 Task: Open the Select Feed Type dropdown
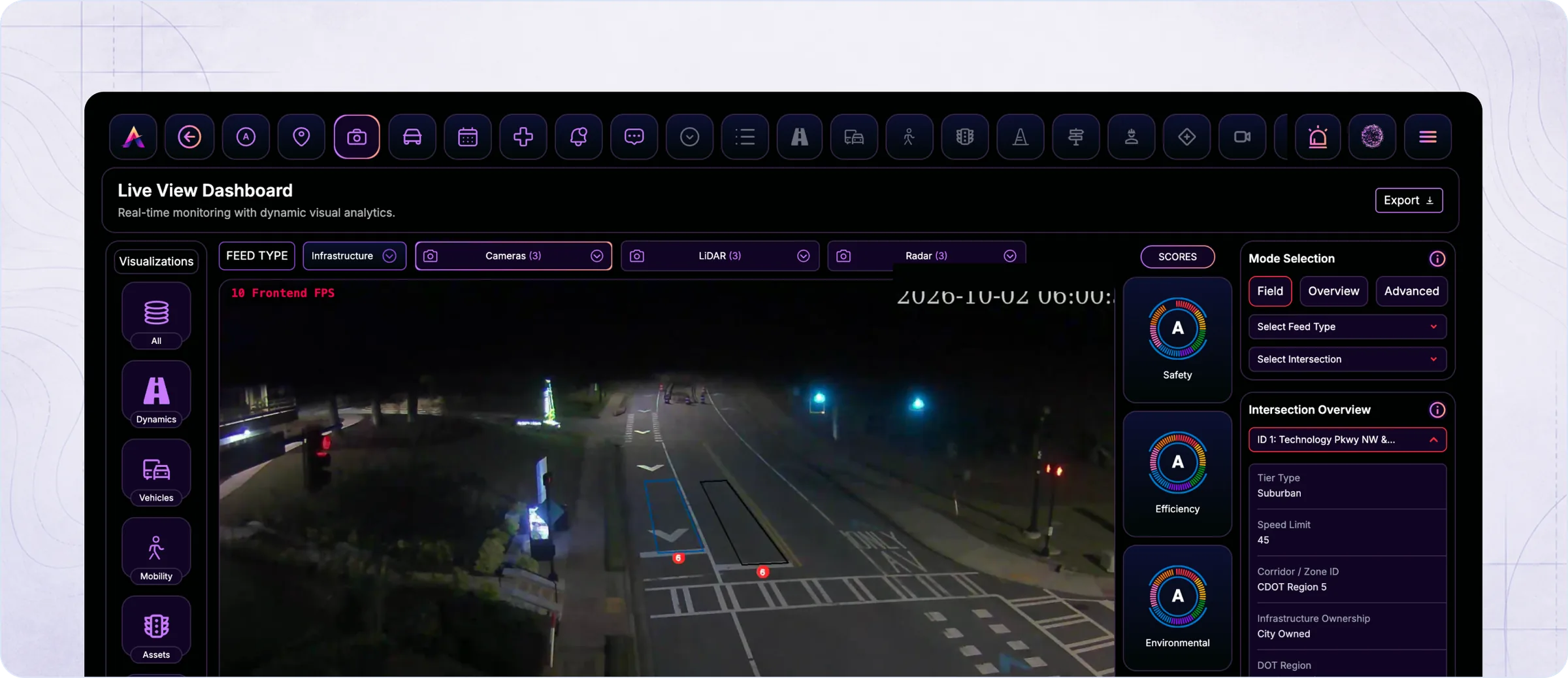1347,326
